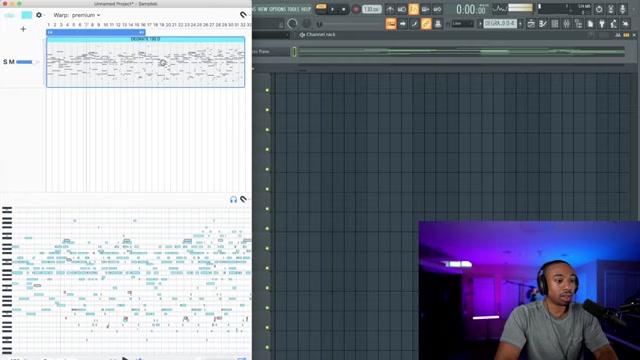Open the Line snap dropdown in FL

pos(462,24)
